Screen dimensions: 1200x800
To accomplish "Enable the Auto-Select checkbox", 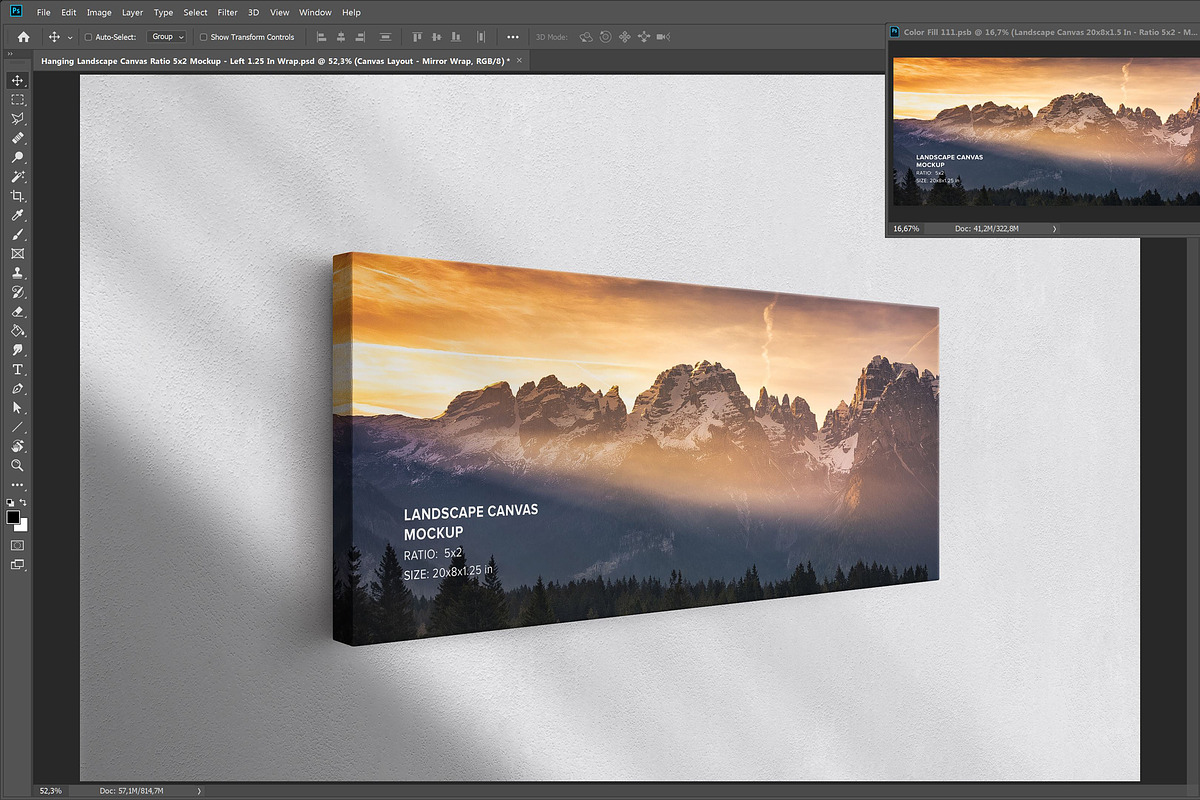I will pyautogui.click(x=88, y=37).
